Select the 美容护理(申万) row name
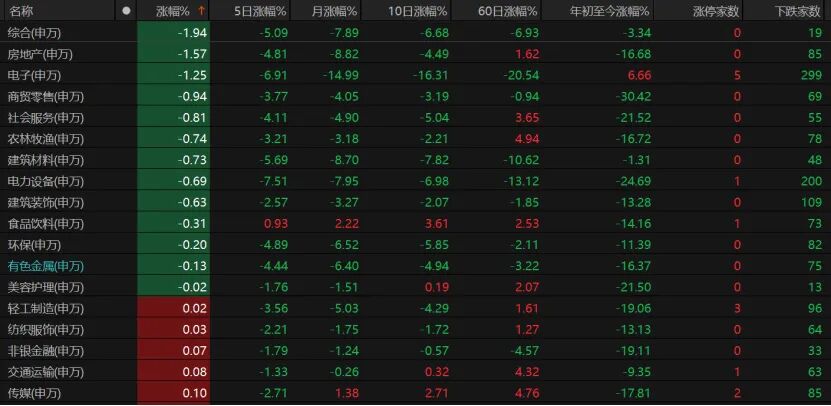 (46, 287)
